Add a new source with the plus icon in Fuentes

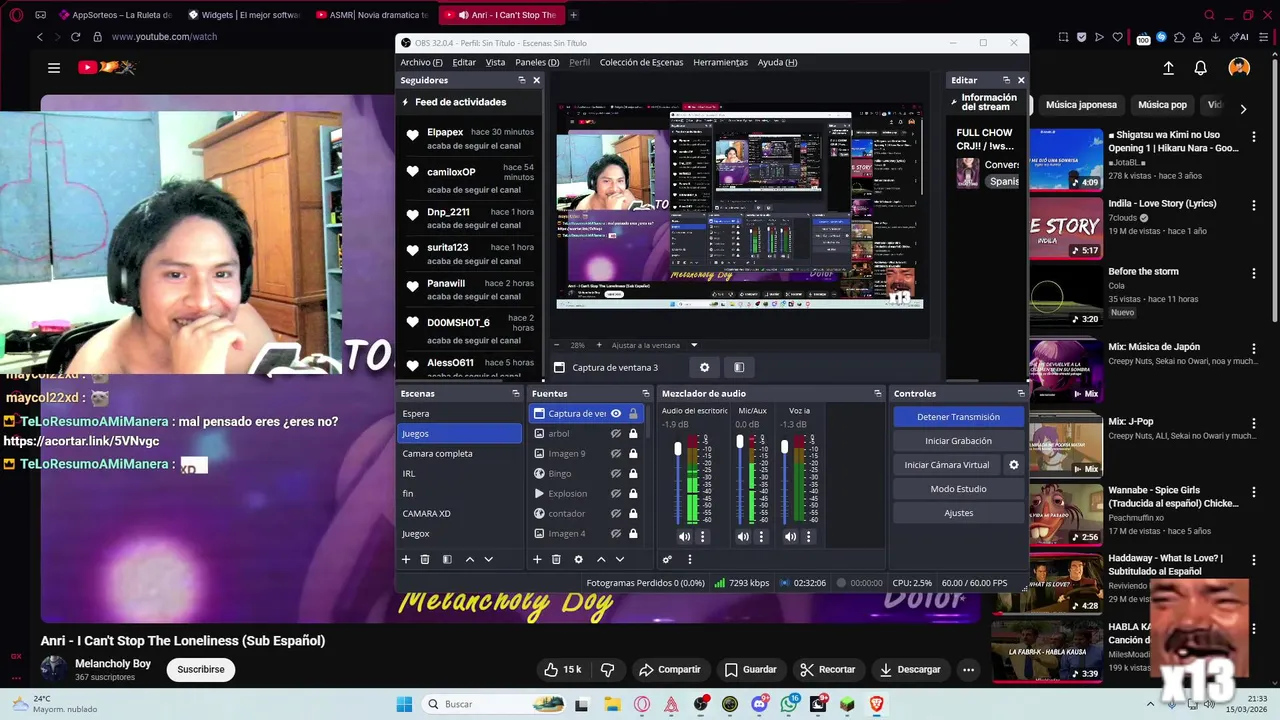click(537, 559)
